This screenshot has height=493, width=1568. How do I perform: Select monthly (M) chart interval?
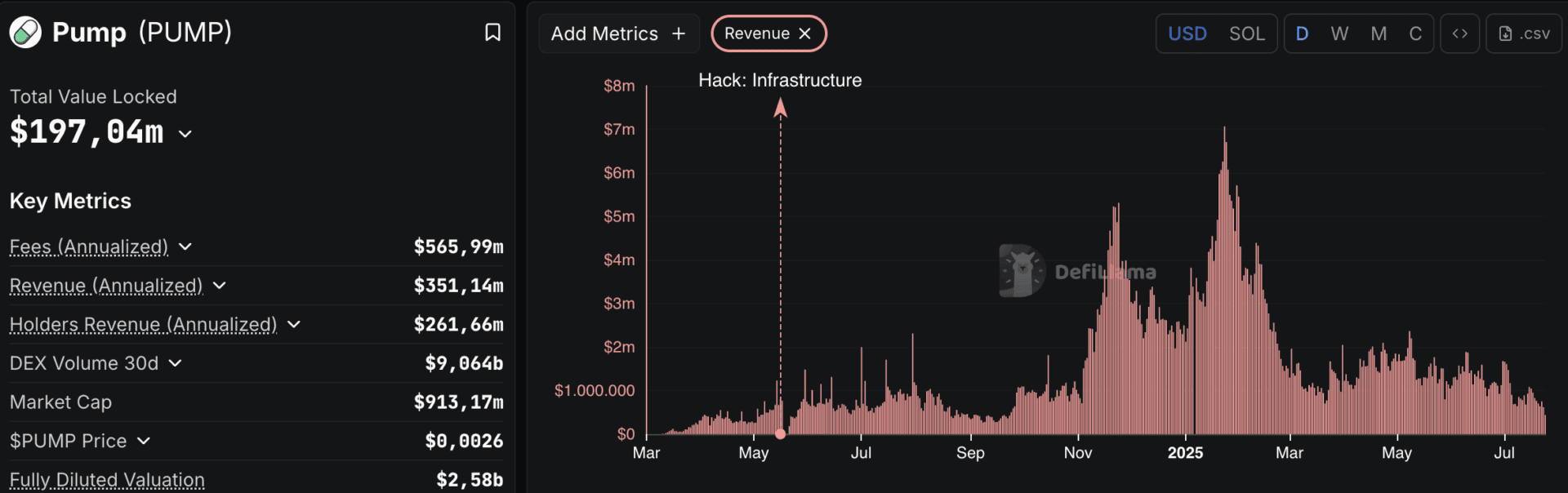[1379, 33]
